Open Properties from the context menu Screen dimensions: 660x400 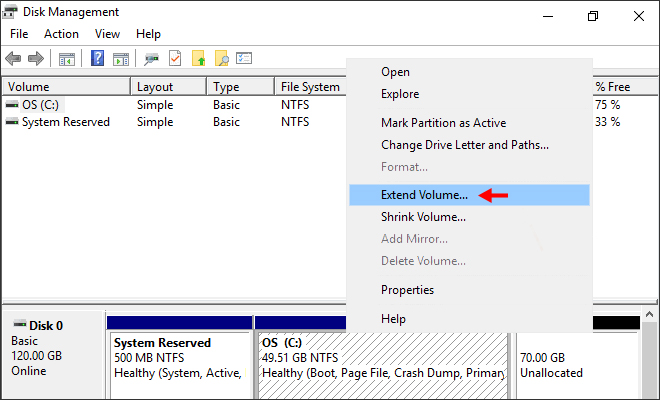pos(407,290)
